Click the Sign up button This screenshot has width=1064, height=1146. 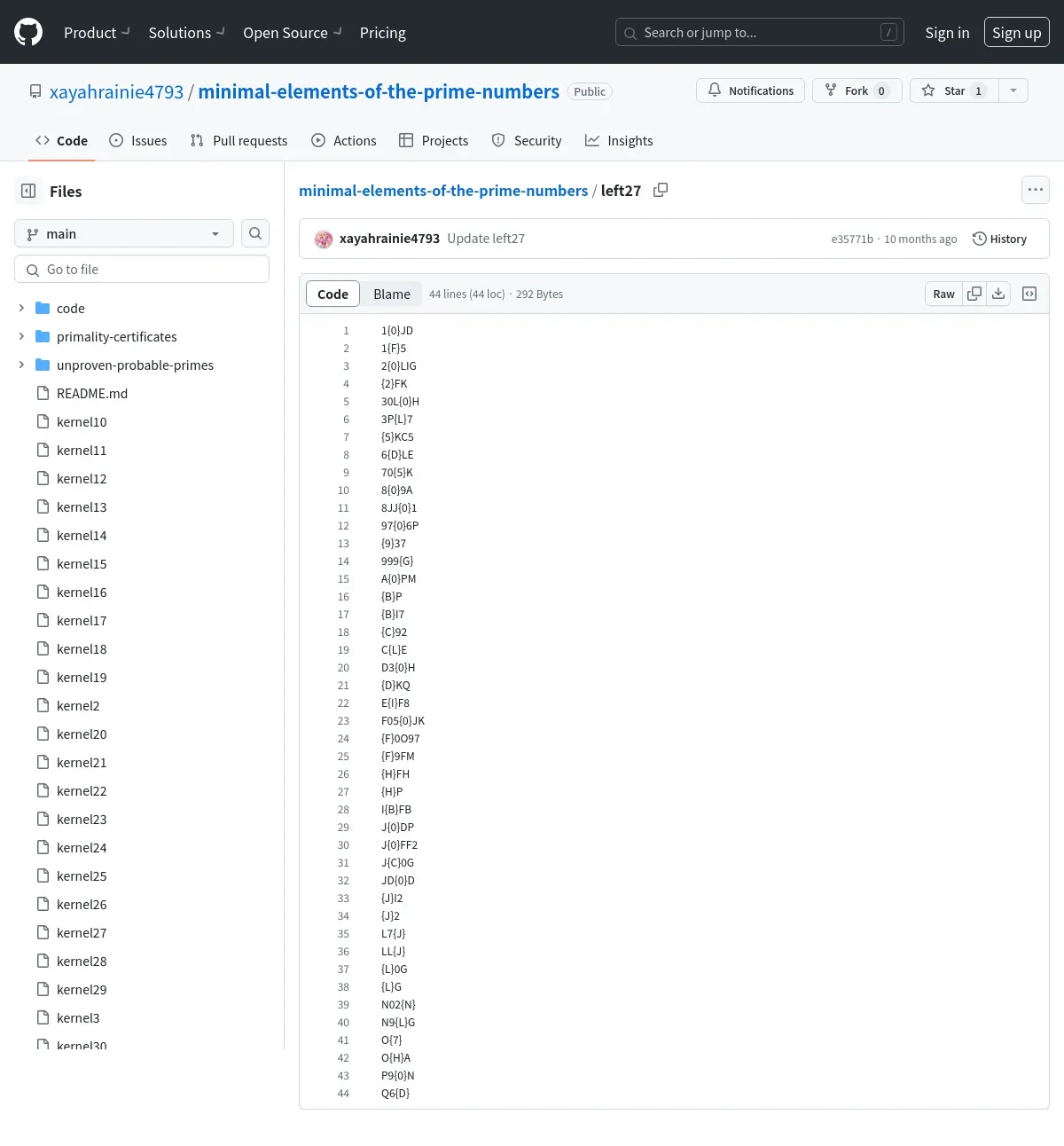tap(1016, 32)
